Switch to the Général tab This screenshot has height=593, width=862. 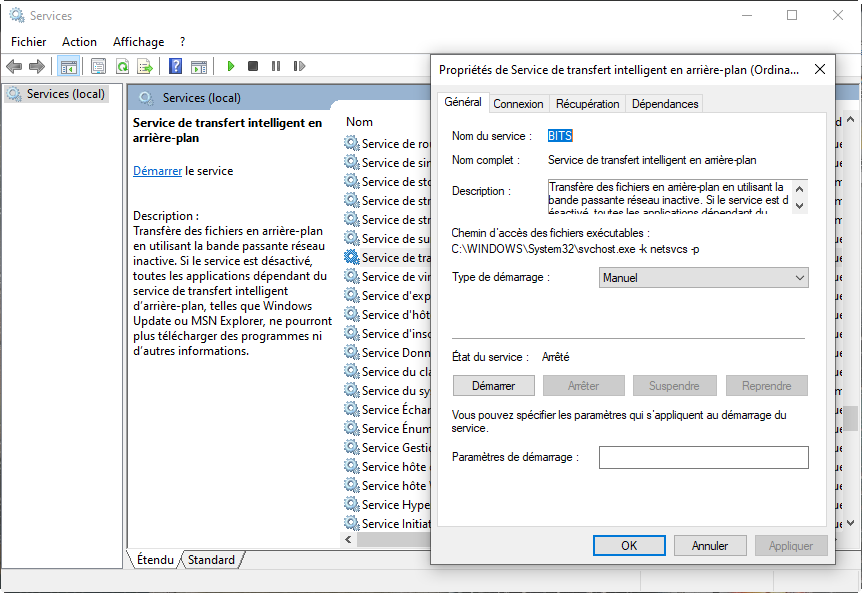[x=463, y=102]
